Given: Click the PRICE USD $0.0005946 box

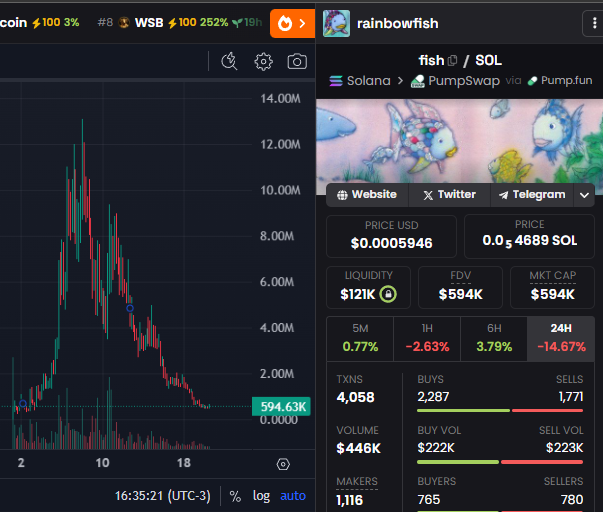Looking at the screenshot, I should [x=391, y=236].
